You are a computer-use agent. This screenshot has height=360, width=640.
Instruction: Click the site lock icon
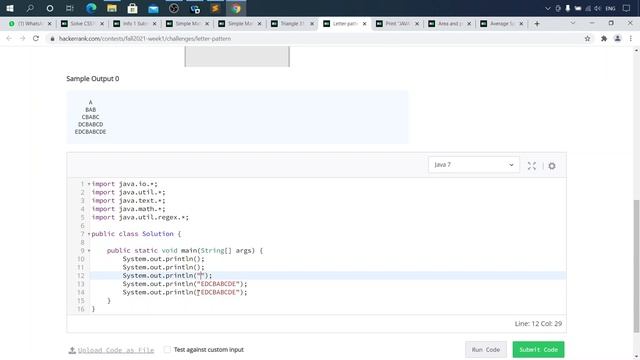point(52,38)
